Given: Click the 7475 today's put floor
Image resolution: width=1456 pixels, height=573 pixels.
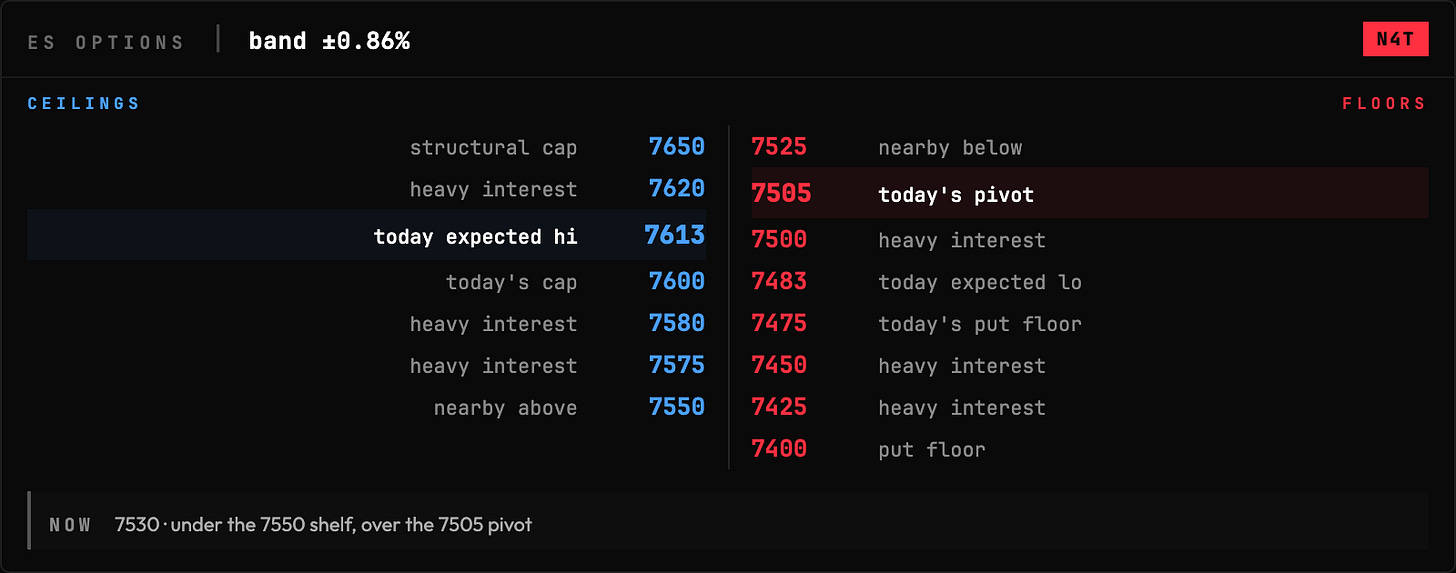Looking at the screenshot, I should 1090,324.
